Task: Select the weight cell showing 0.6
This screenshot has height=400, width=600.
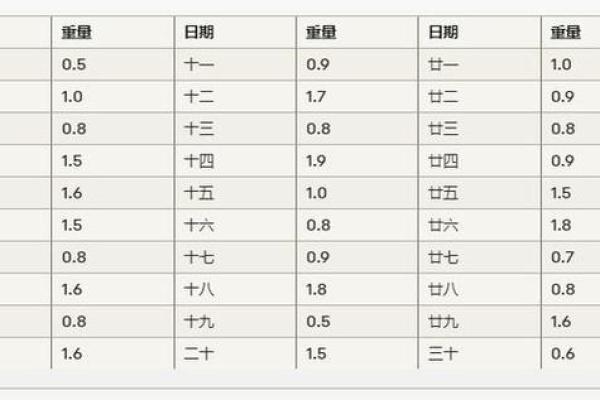Action: 562,354
